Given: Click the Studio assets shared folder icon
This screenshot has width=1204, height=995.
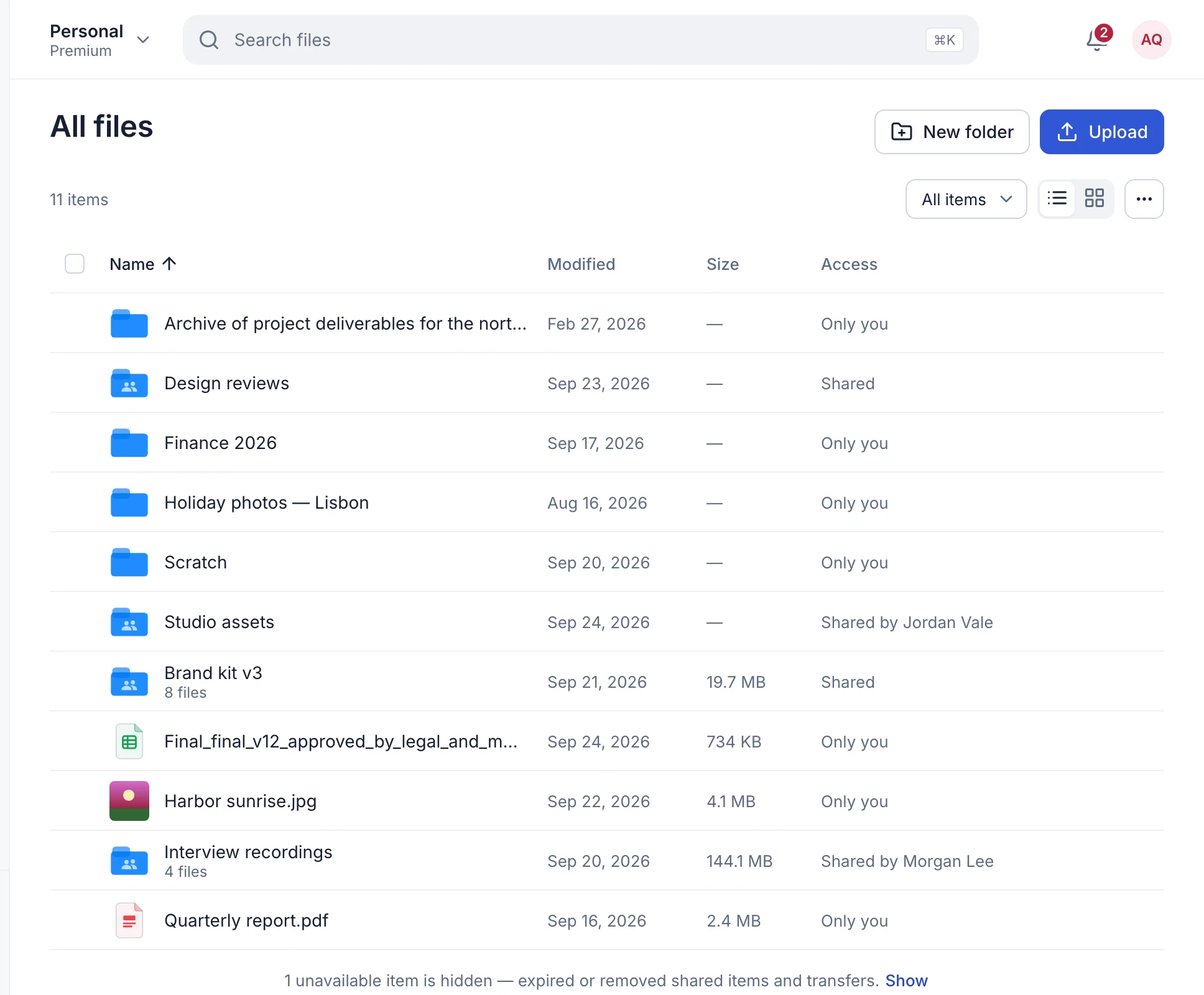Looking at the screenshot, I should pyautogui.click(x=129, y=622).
